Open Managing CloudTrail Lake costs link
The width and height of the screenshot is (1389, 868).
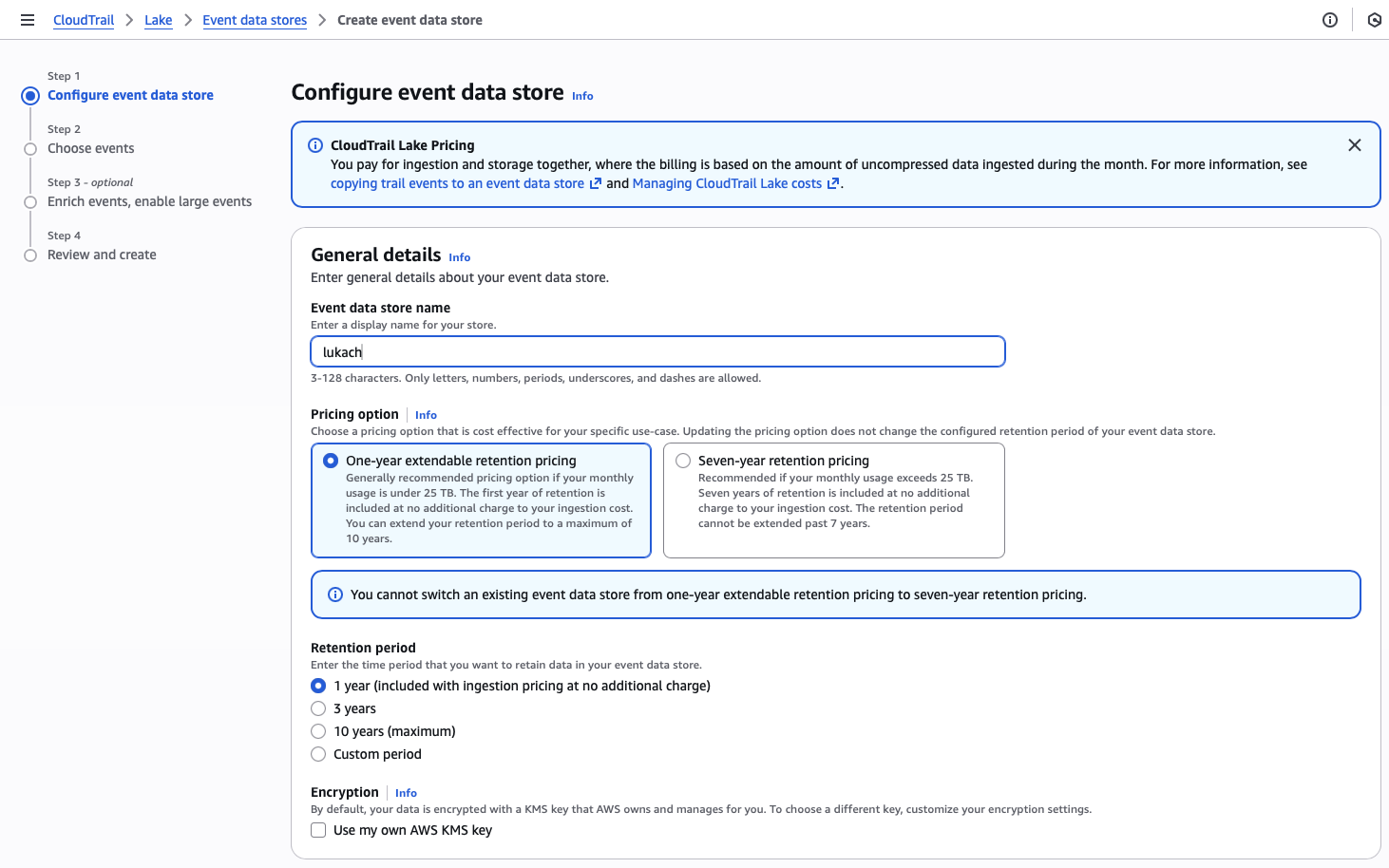727,183
